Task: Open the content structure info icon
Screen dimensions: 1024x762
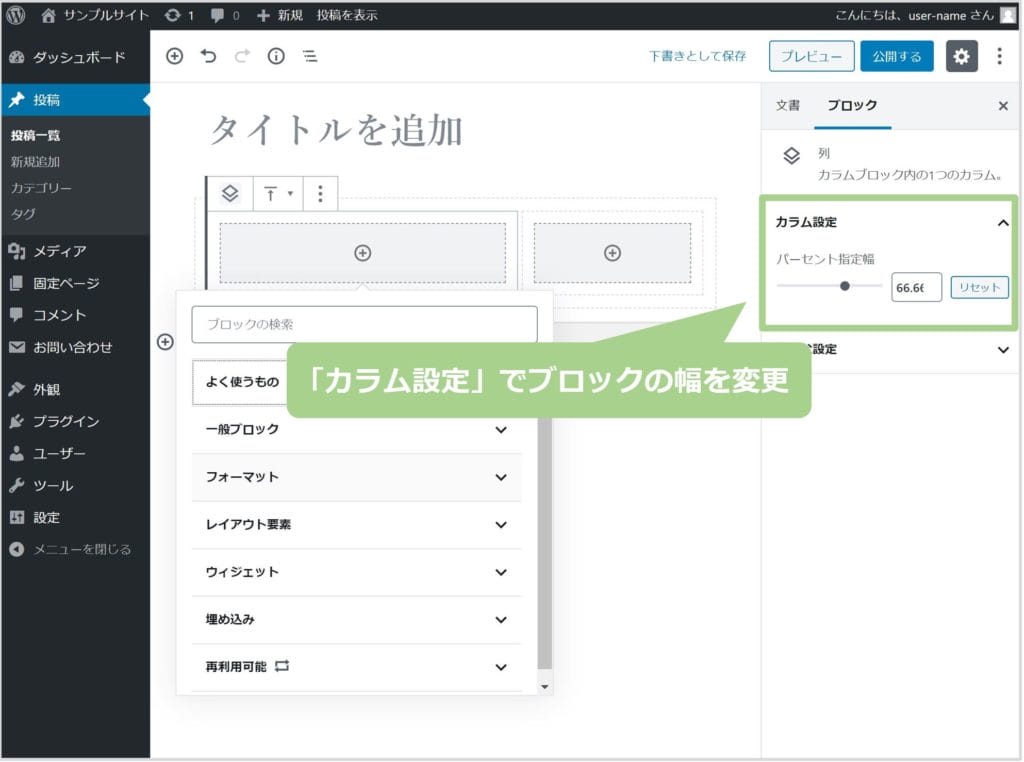Action: (276, 57)
